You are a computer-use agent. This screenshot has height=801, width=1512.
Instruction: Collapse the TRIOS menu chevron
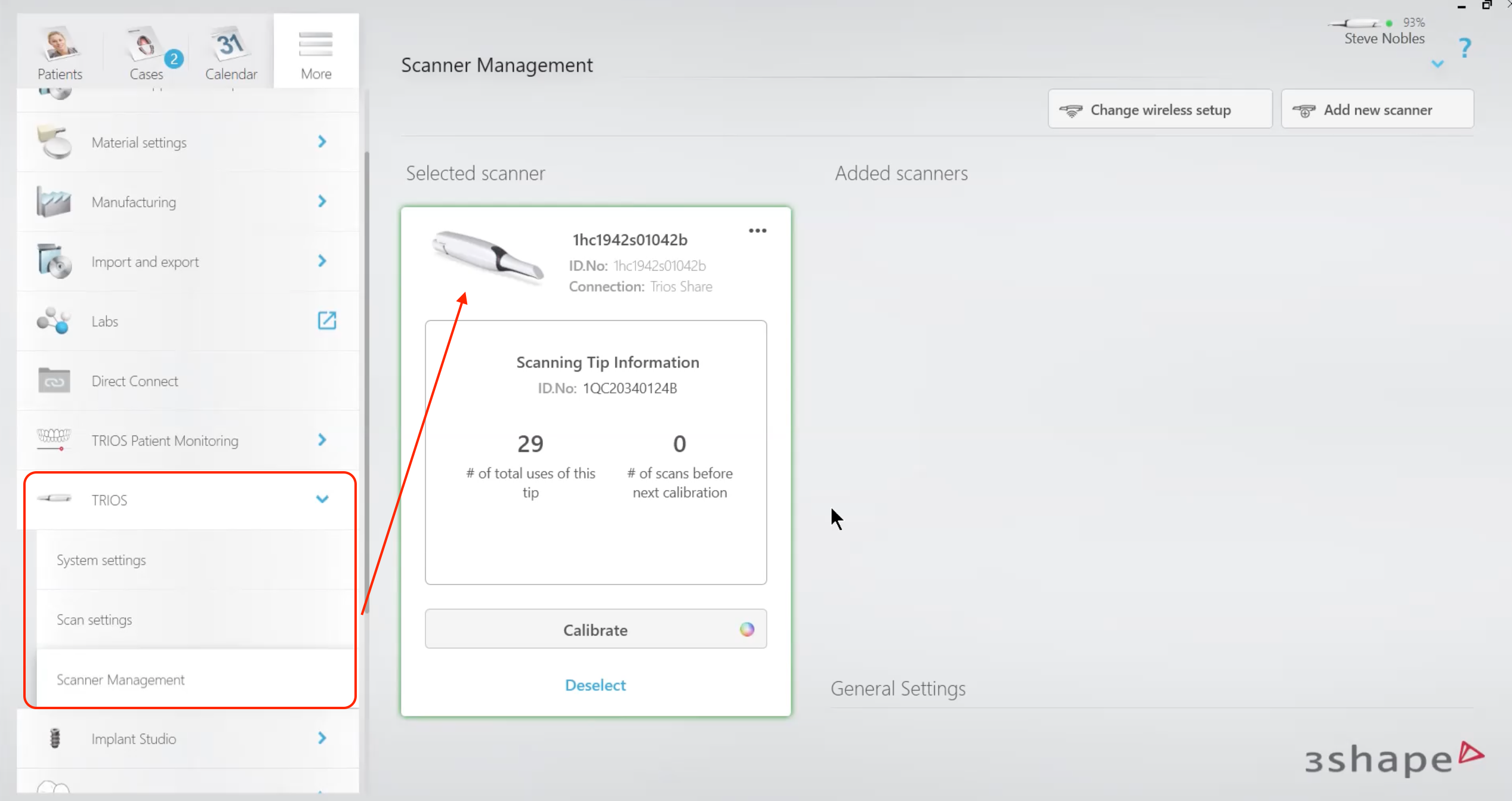[x=322, y=499]
